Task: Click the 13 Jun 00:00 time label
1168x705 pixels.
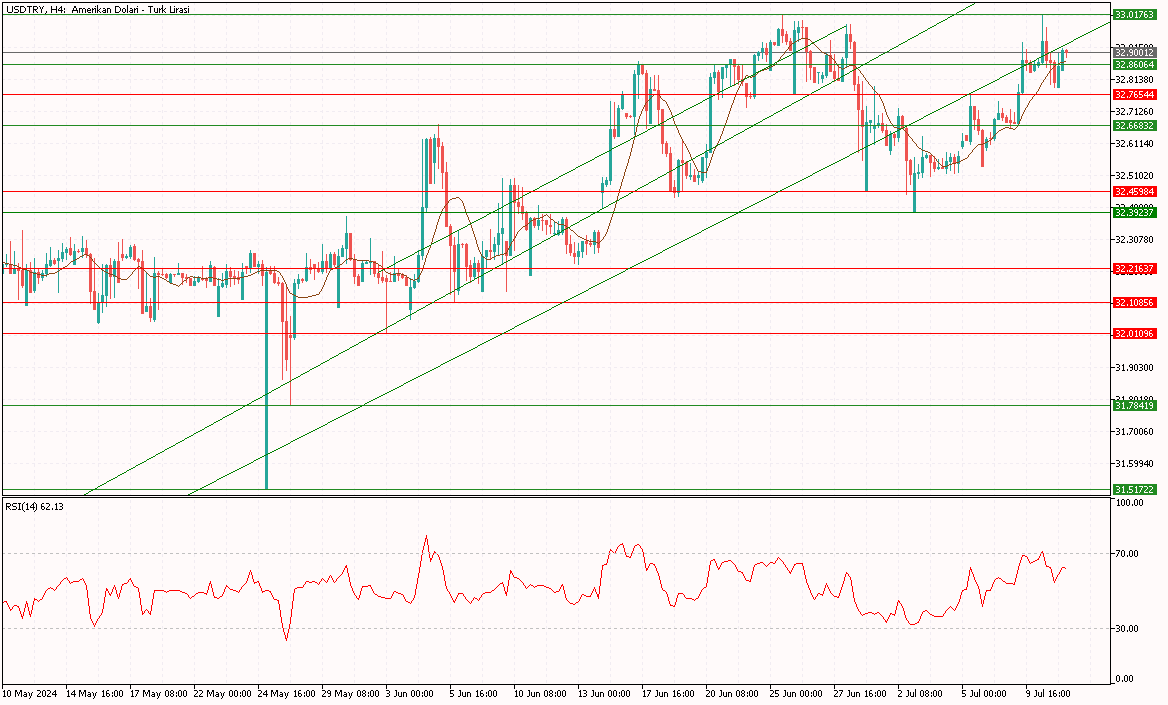Action: click(604, 694)
